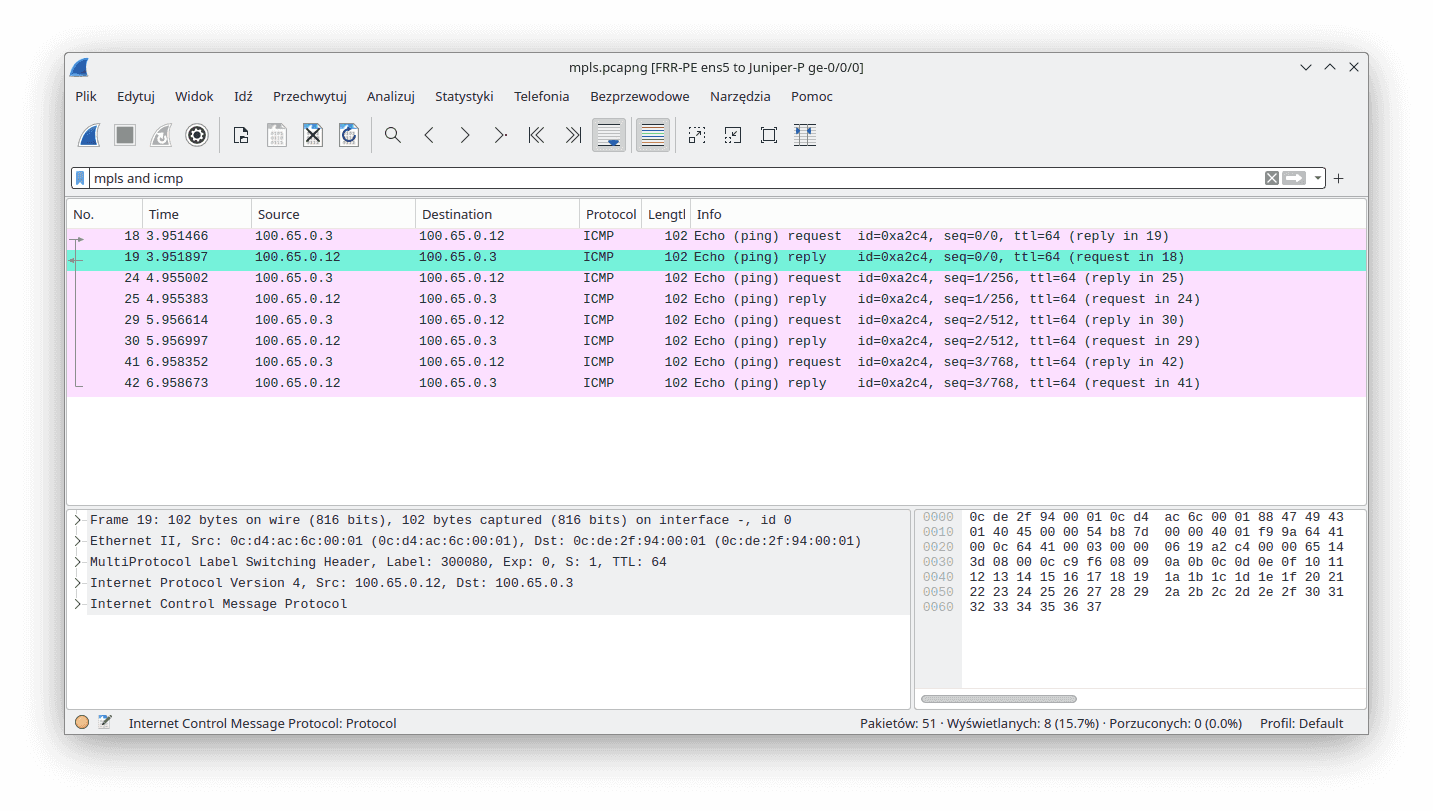This screenshot has width=1433, height=811.
Task: Toggle packet list colorization
Action: (x=652, y=135)
